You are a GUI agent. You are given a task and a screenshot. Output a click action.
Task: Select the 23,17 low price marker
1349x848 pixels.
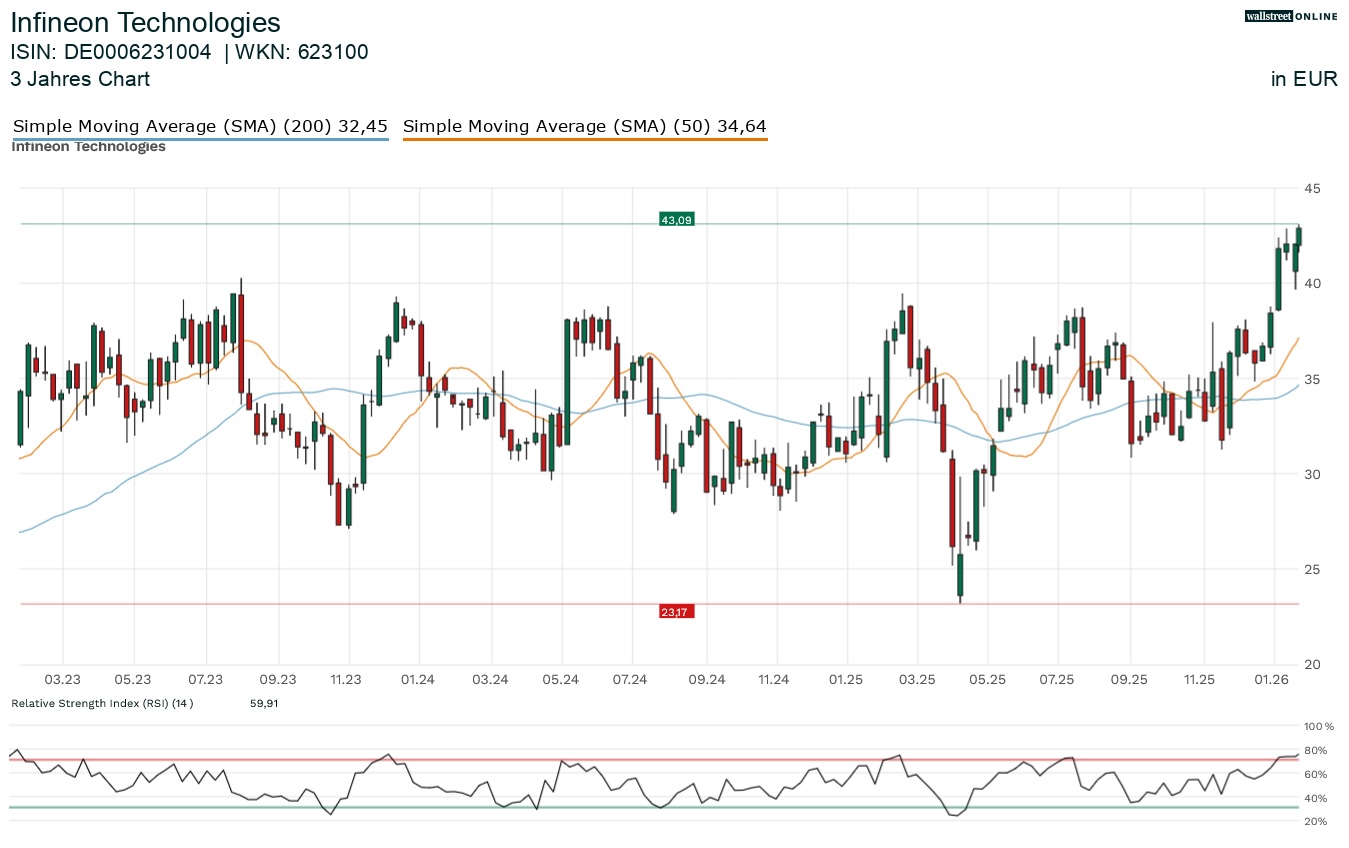[x=676, y=611]
